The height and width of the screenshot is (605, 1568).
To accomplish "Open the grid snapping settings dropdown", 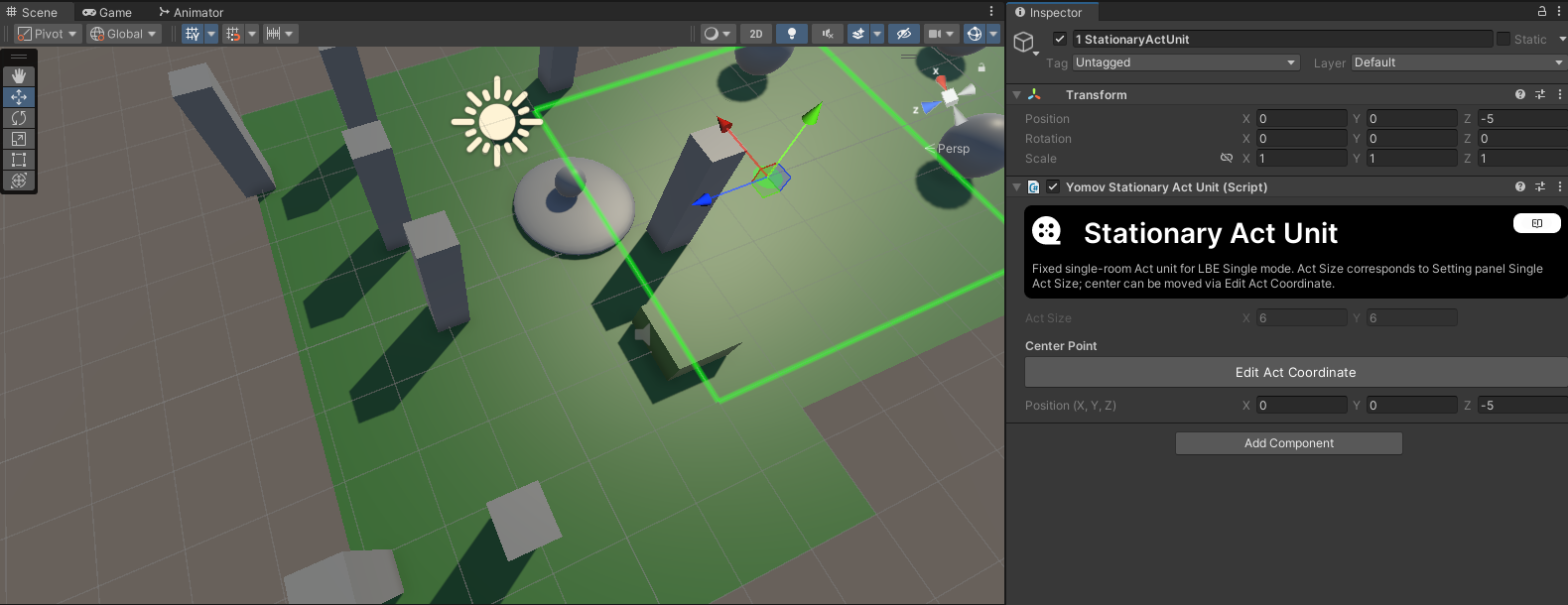I will (252, 34).
